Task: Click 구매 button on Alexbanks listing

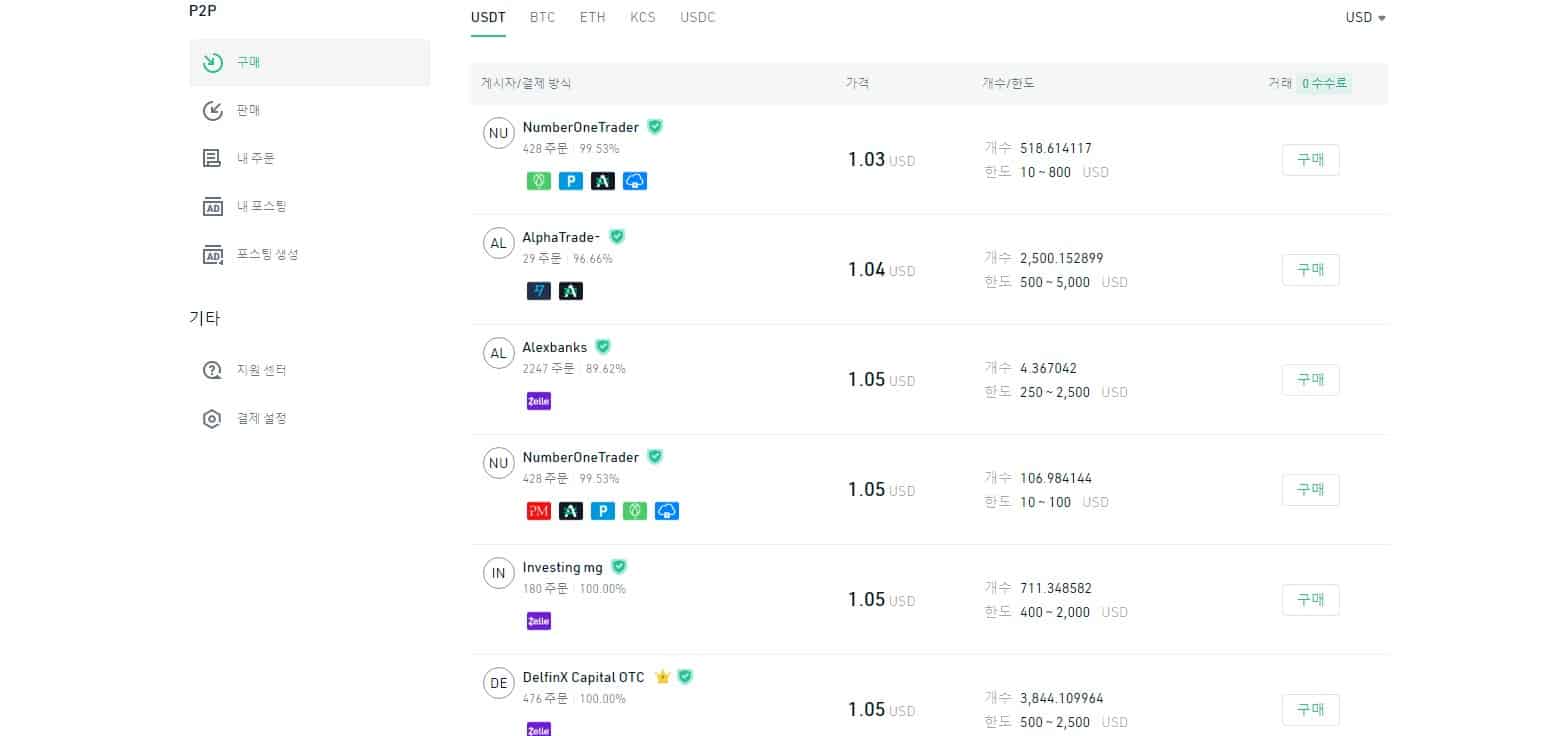Action: 1310,379
